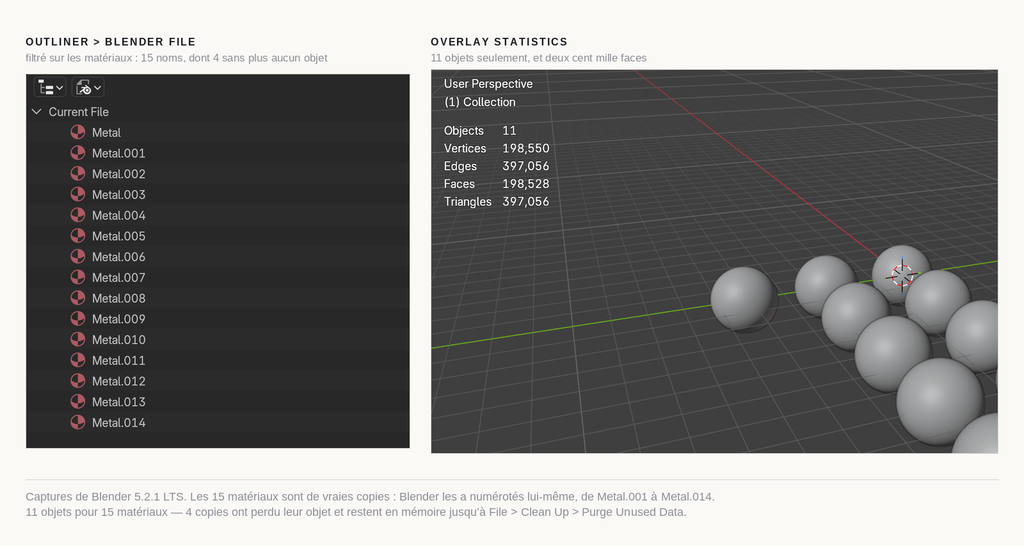Select the Metal.008 material name
This screenshot has height=546, width=1024.
tap(119, 298)
